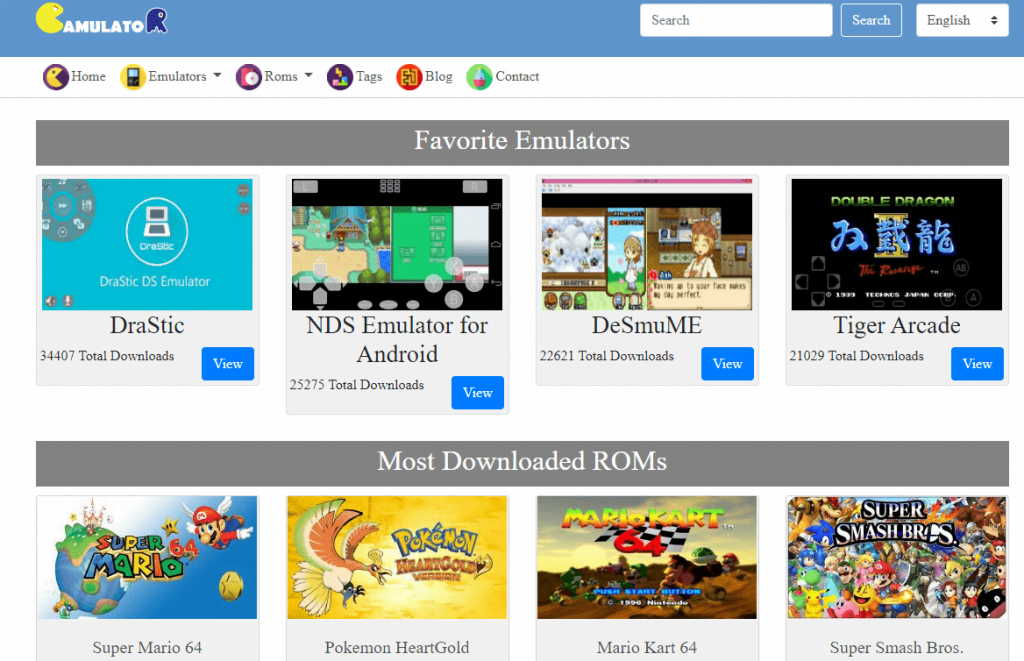1024x661 pixels.
Task: Open the Blog via its icon
Action: (x=408, y=76)
